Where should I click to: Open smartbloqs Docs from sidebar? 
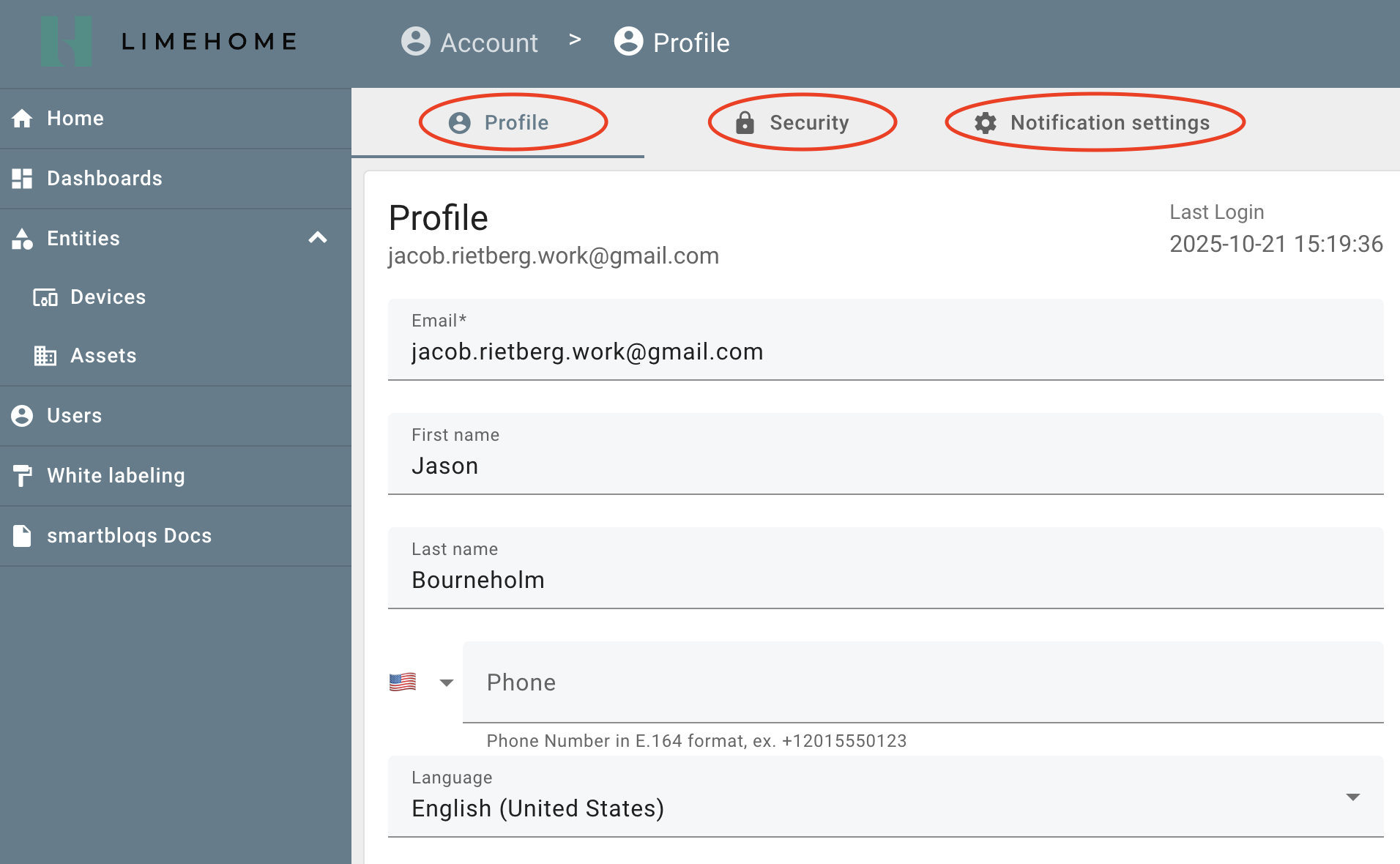[x=129, y=536]
